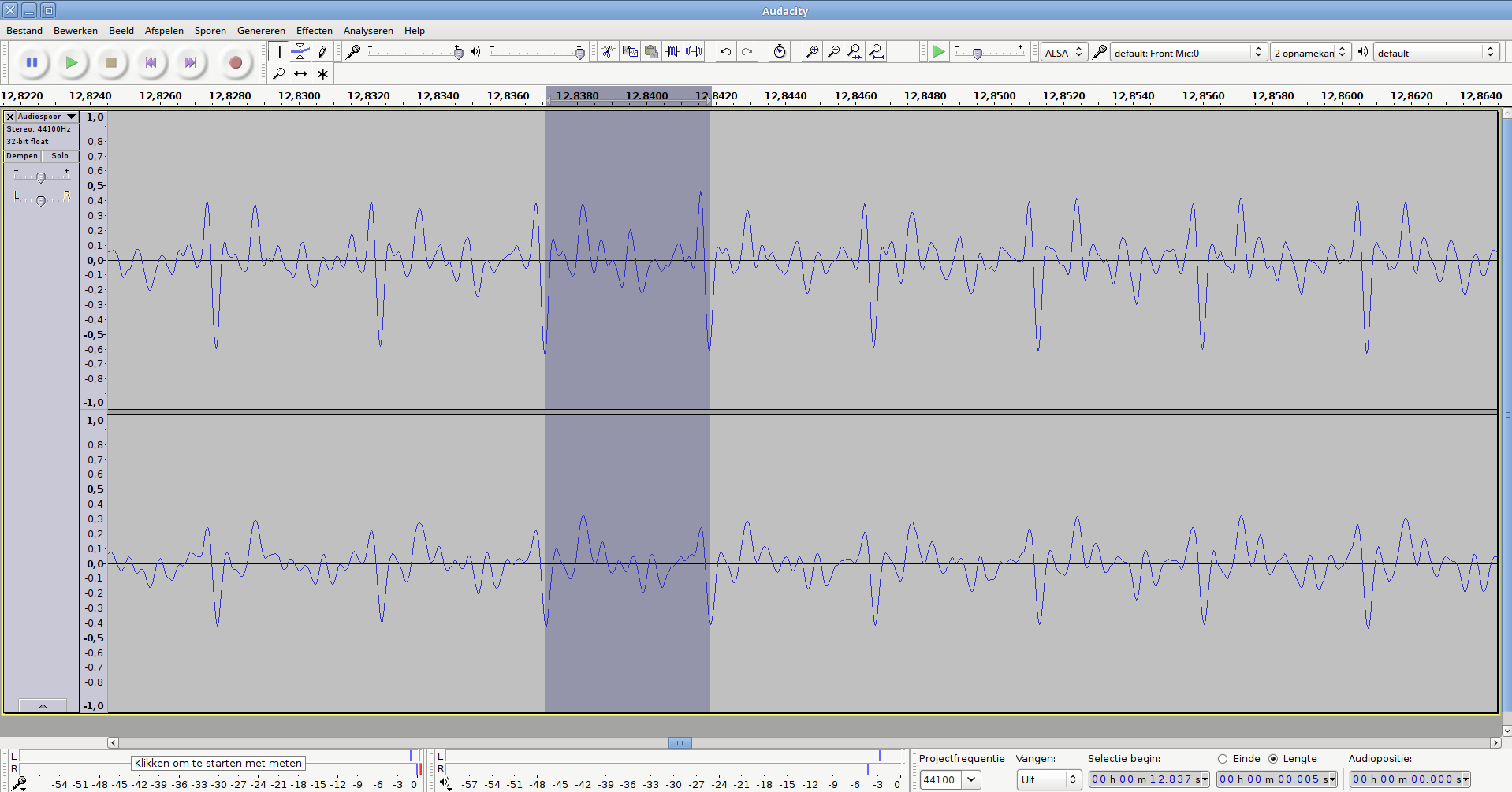Click the Silence audio icon
Image resolution: width=1512 pixels, height=792 pixels.
pyautogui.click(x=694, y=52)
